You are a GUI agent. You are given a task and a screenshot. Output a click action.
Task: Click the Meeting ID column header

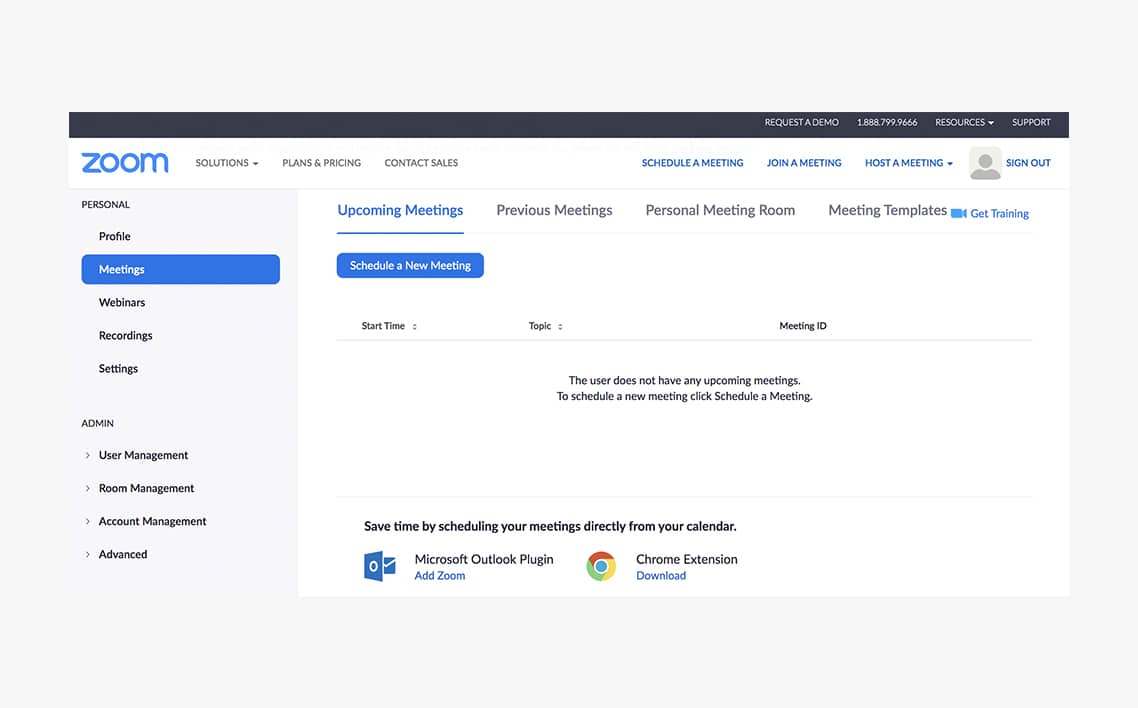(x=803, y=326)
